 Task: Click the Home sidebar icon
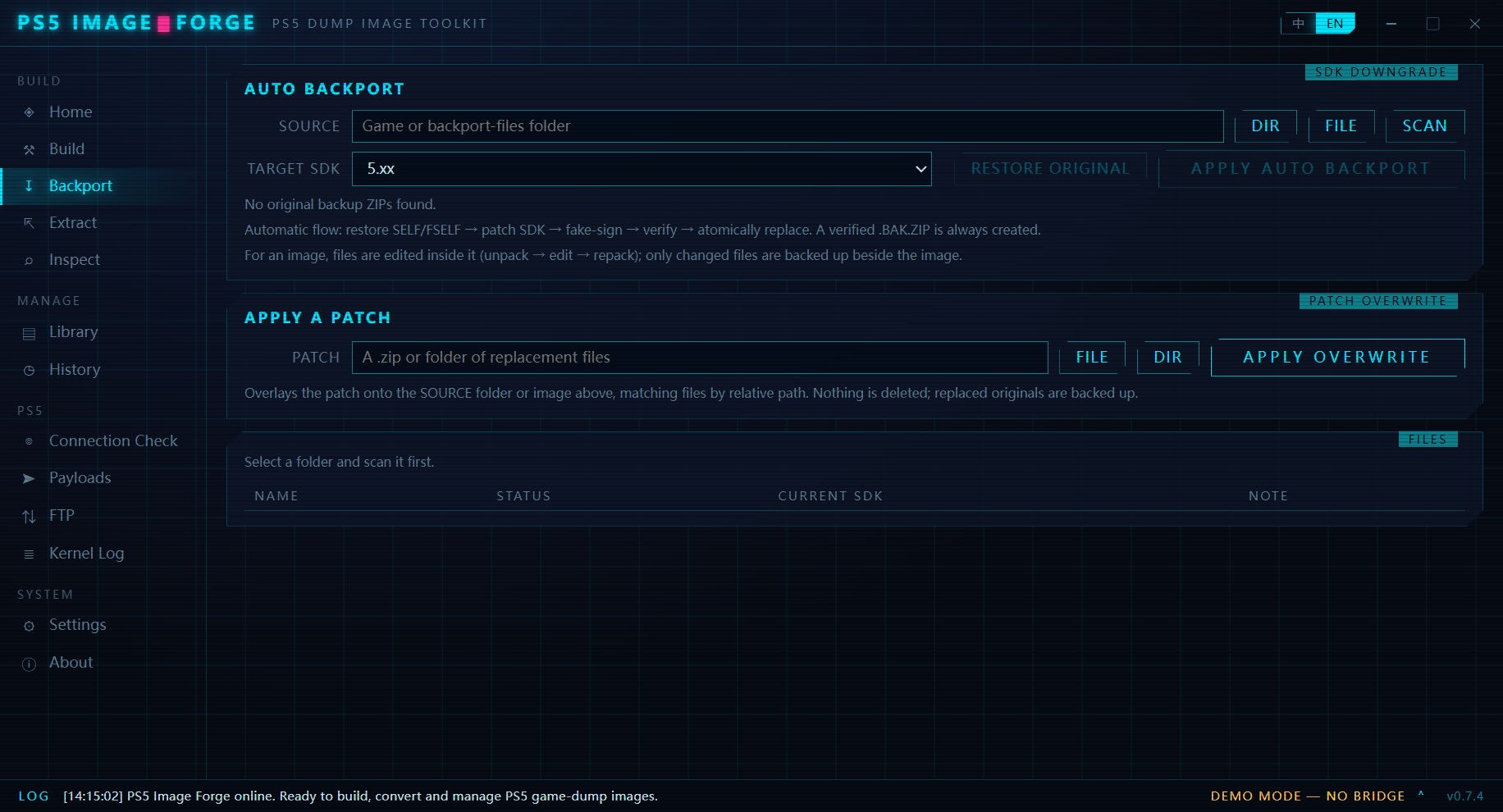click(29, 112)
